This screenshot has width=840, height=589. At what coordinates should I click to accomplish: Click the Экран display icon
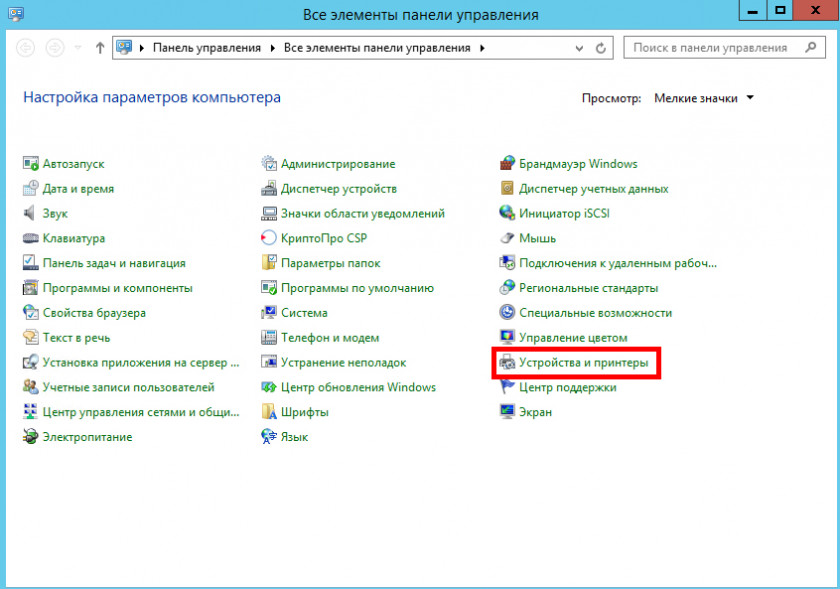click(508, 412)
